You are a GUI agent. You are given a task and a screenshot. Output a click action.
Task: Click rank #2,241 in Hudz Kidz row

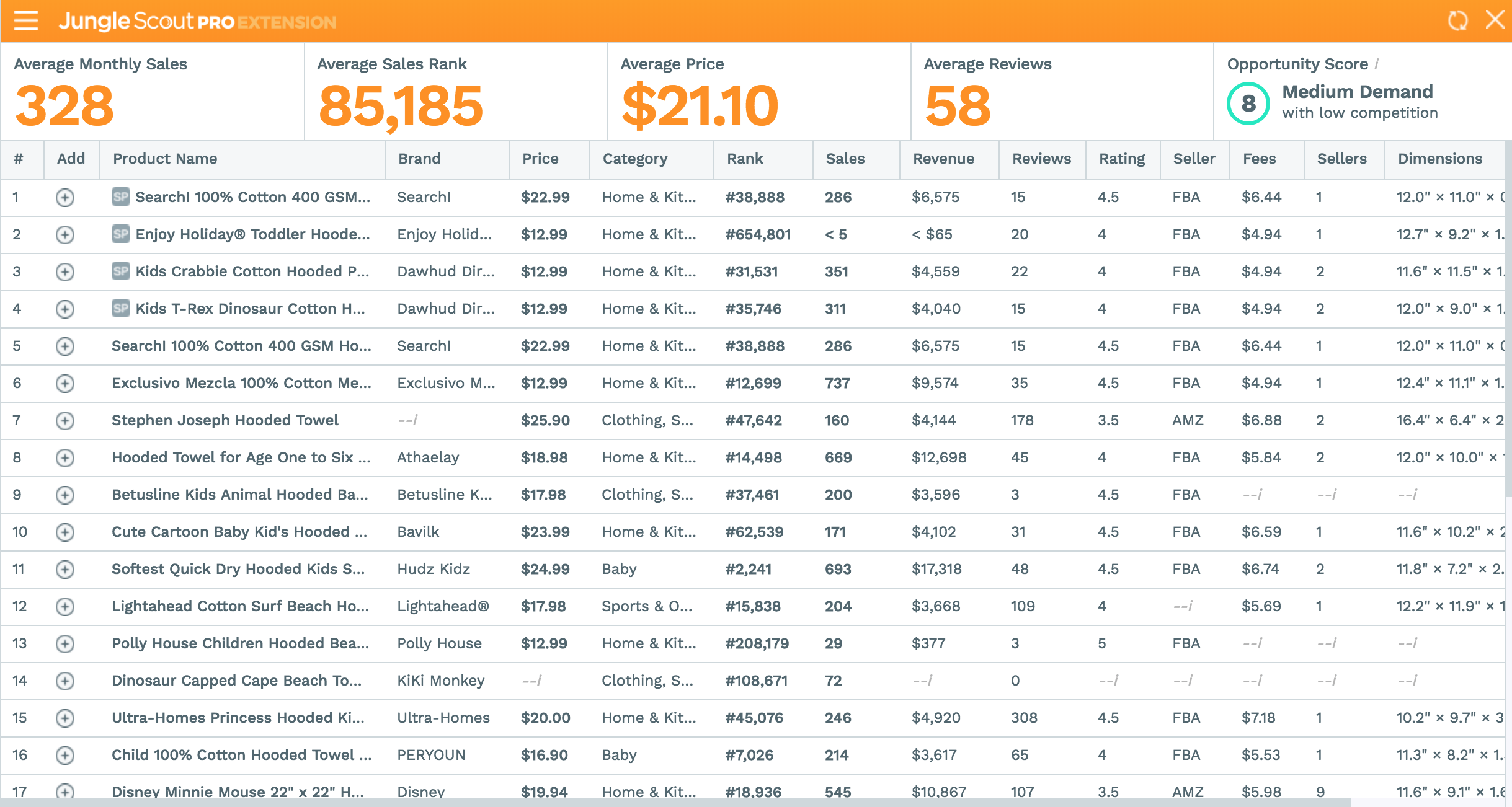pos(749,569)
